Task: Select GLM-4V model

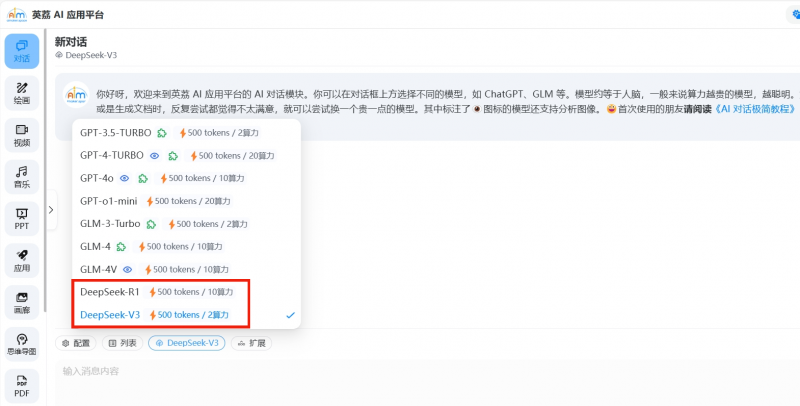Action: click(186, 269)
